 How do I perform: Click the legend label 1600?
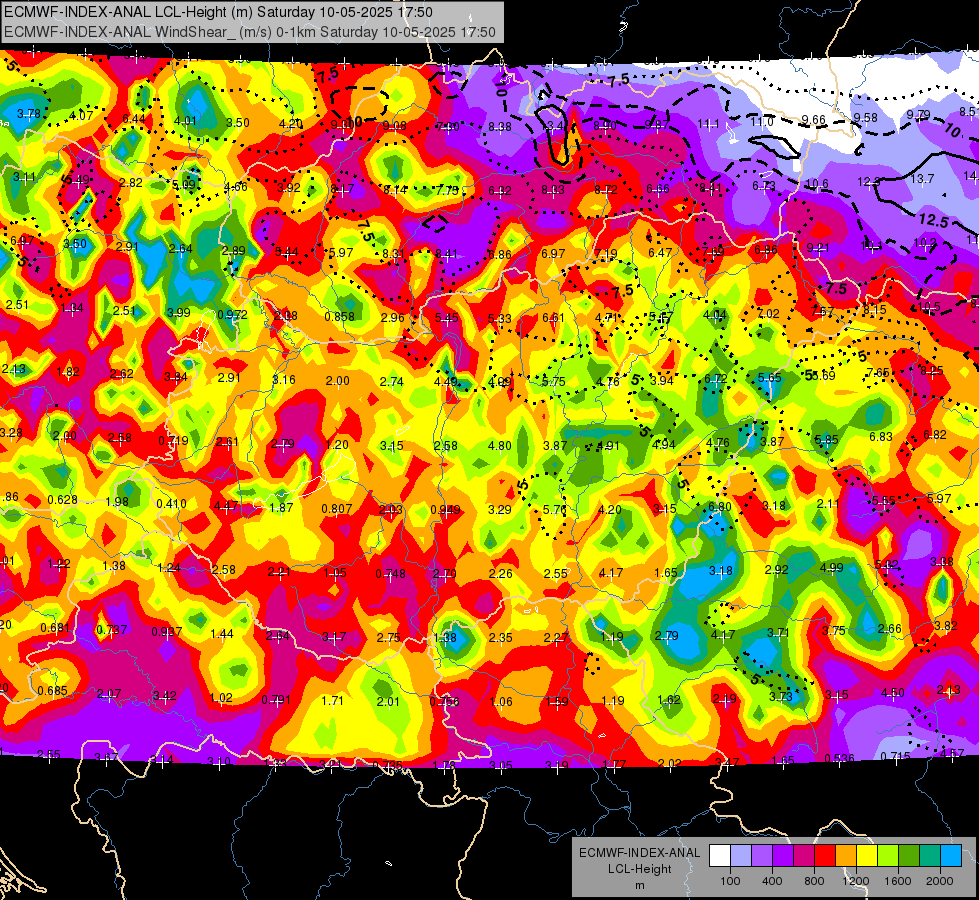click(x=898, y=881)
